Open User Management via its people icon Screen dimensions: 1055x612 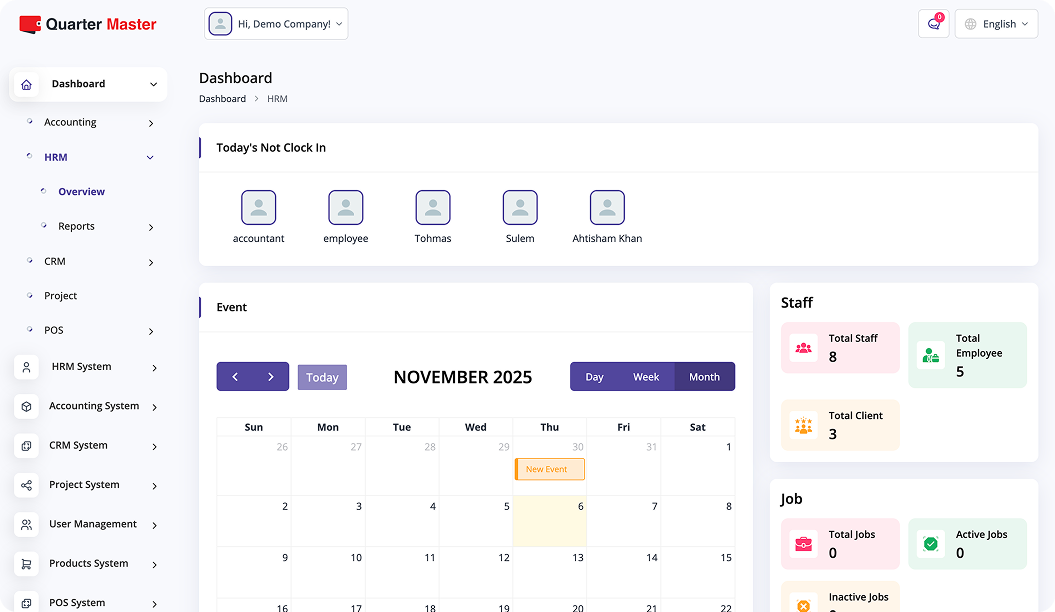click(26, 524)
